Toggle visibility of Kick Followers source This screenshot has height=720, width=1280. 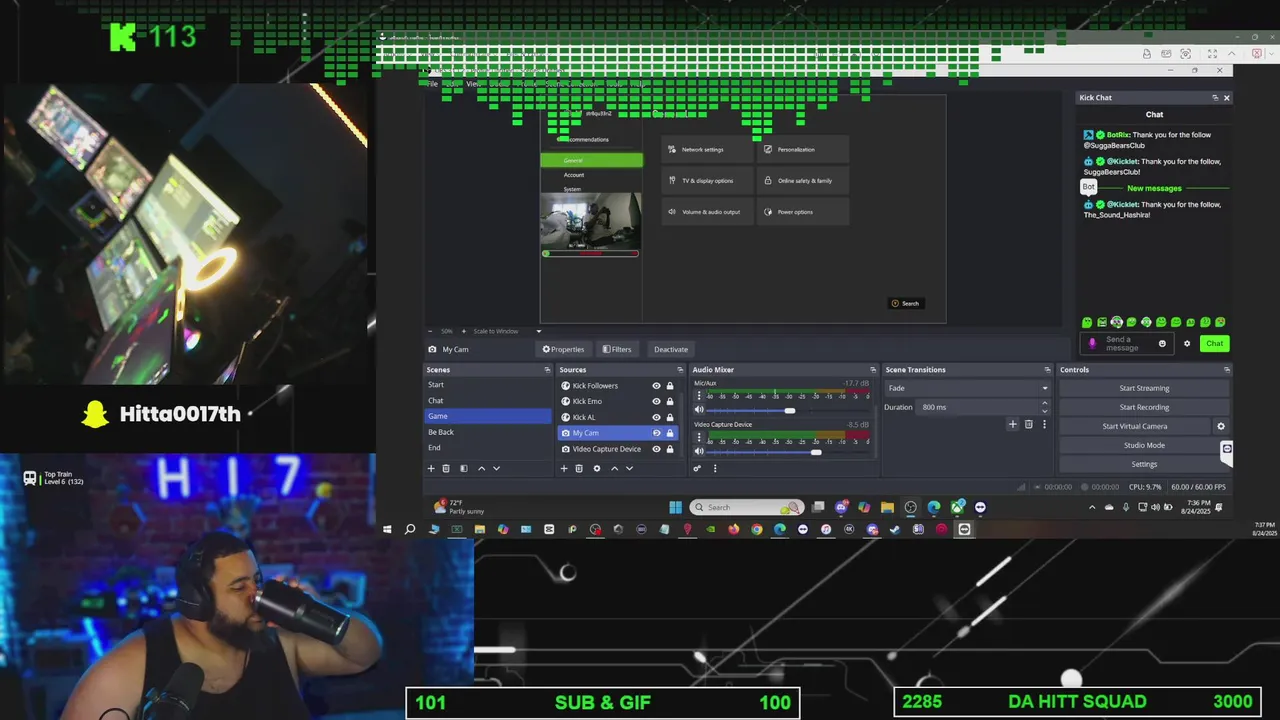pyautogui.click(x=656, y=386)
